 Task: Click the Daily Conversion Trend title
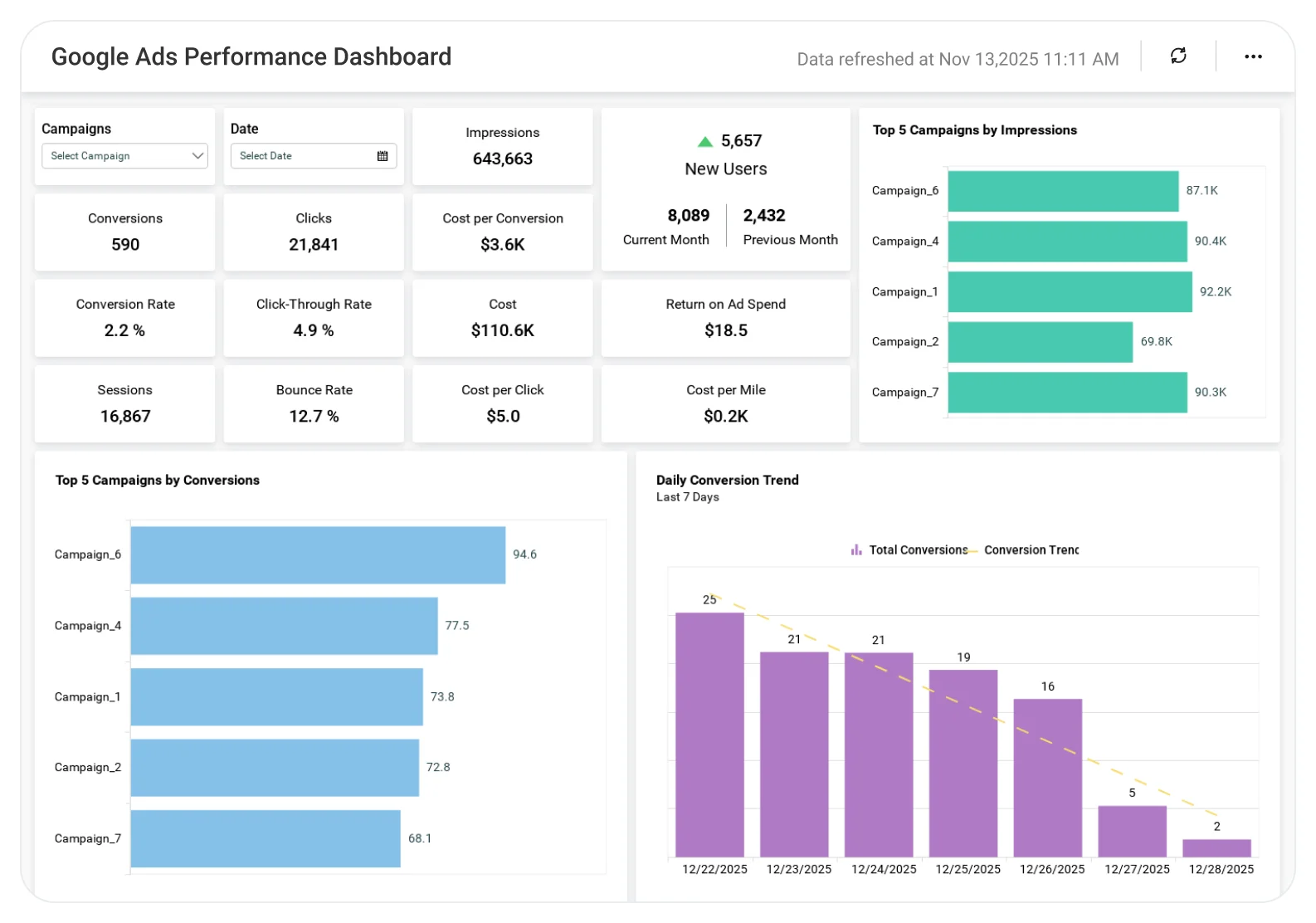pyautogui.click(x=728, y=480)
